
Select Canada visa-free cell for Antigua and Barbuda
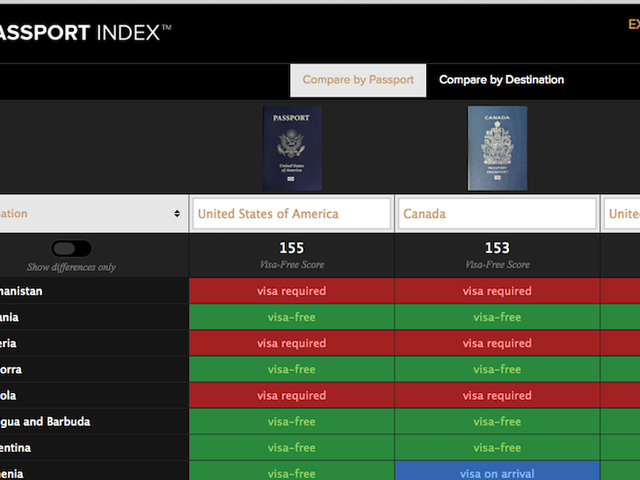point(497,421)
